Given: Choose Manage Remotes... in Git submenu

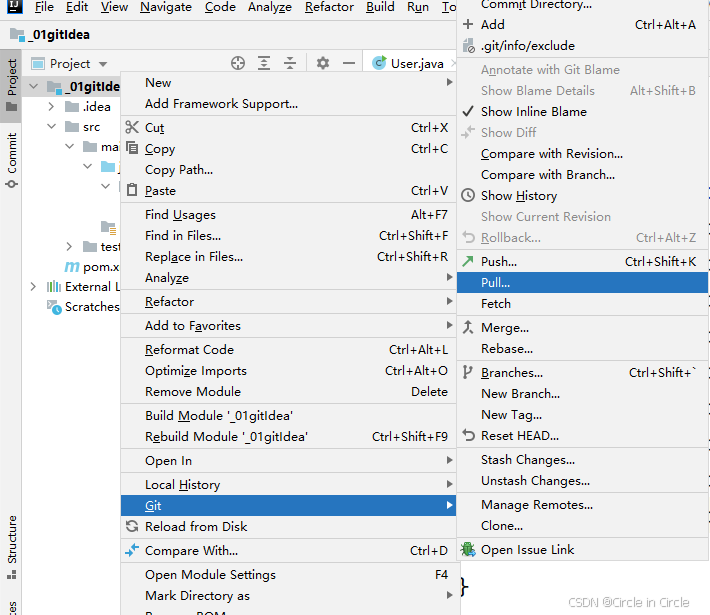Looking at the screenshot, I should pos(536,505).
